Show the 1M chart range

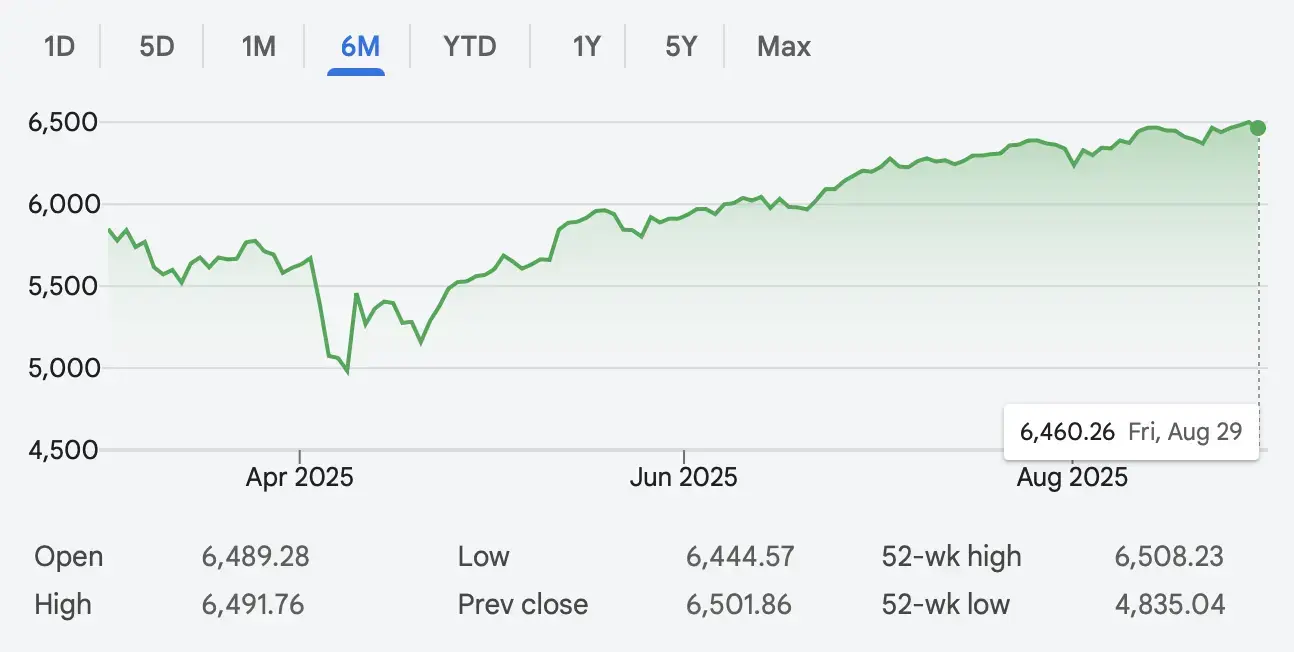pos(259,47)
